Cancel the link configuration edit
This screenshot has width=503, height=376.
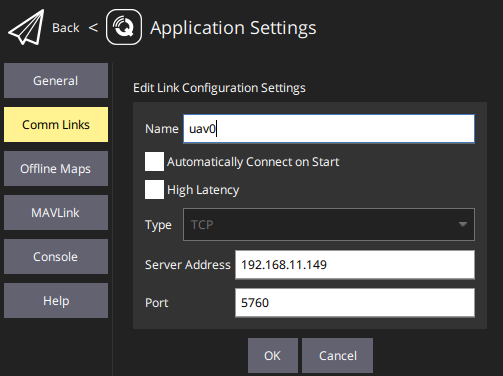tap(337, 355)
